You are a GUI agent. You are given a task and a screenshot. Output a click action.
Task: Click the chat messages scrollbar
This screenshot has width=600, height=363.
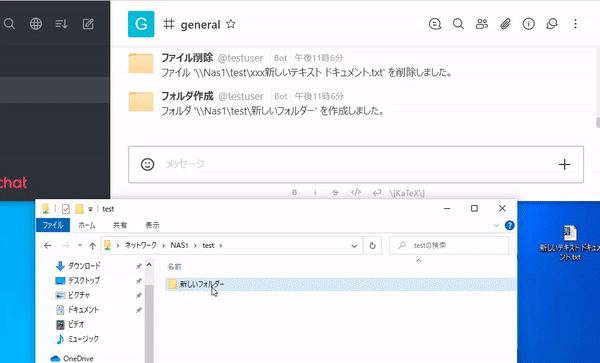tap(597, 123)
